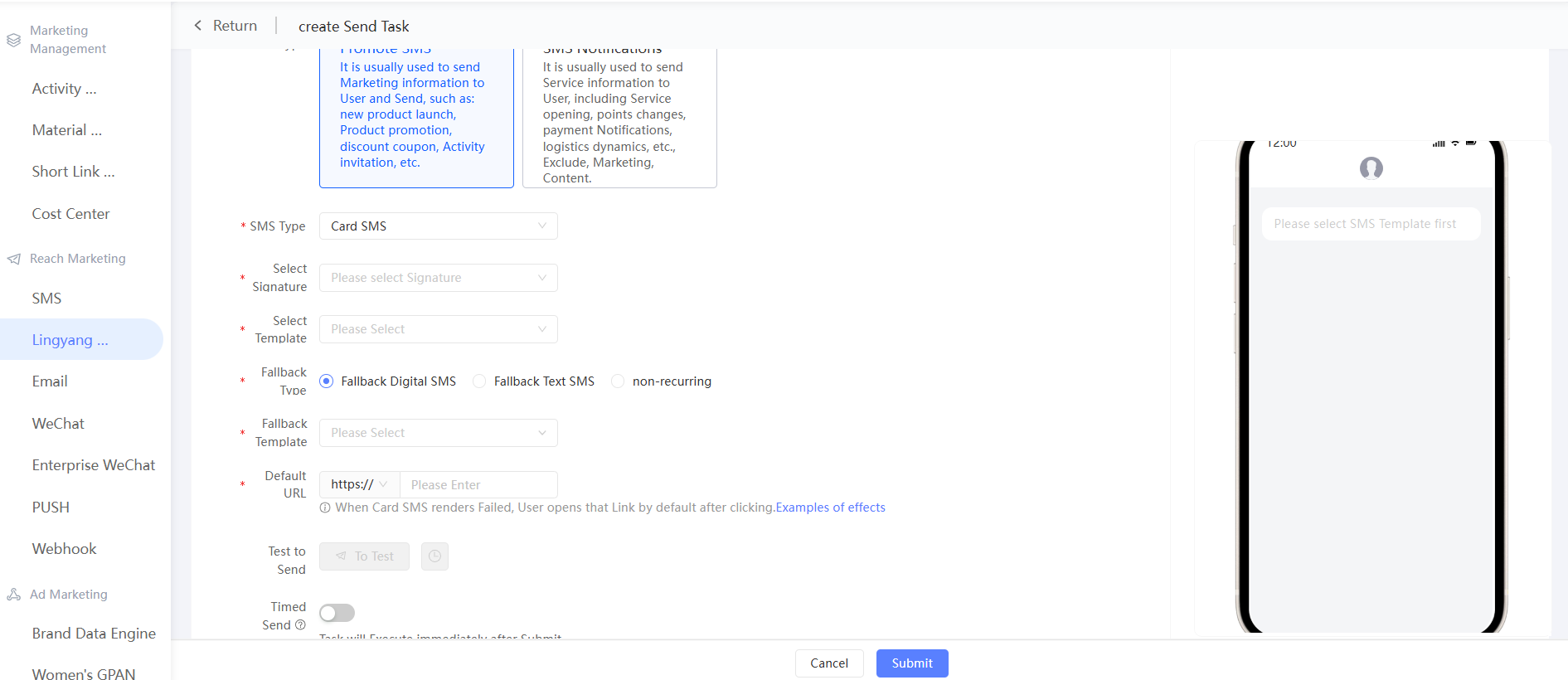Select the SMS Notifications type card
Viewport: 1568px width, 680px height.
pyautogui.click(x=619, y=118)
